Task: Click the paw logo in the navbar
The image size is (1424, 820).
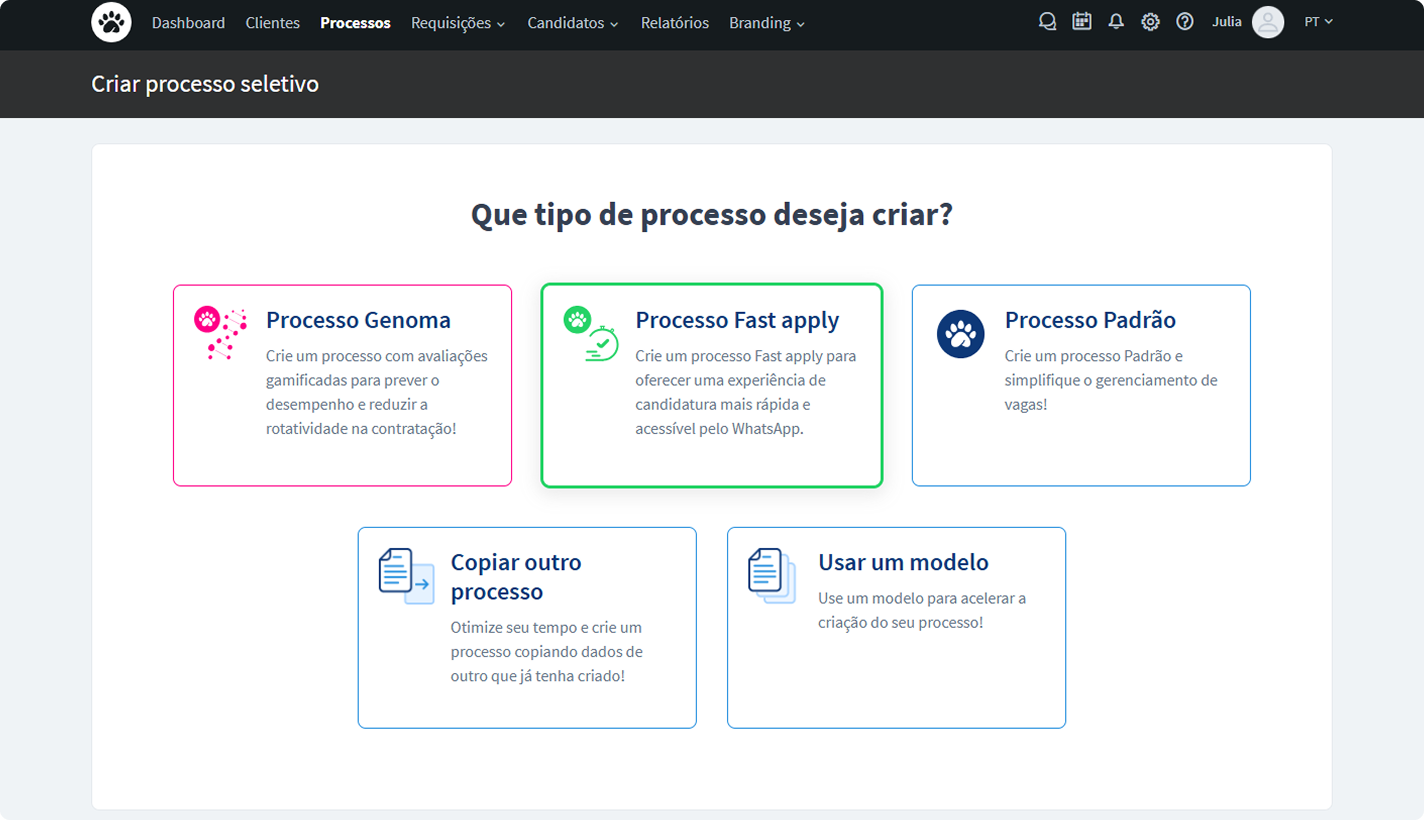Action: pos(111,22)
